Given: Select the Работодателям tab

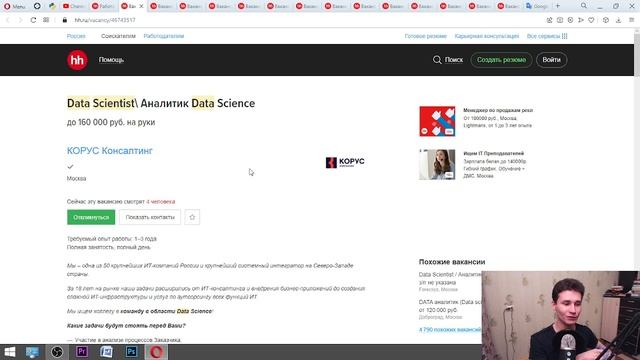Looking at the screenshot, I should [x=164, y=36].
